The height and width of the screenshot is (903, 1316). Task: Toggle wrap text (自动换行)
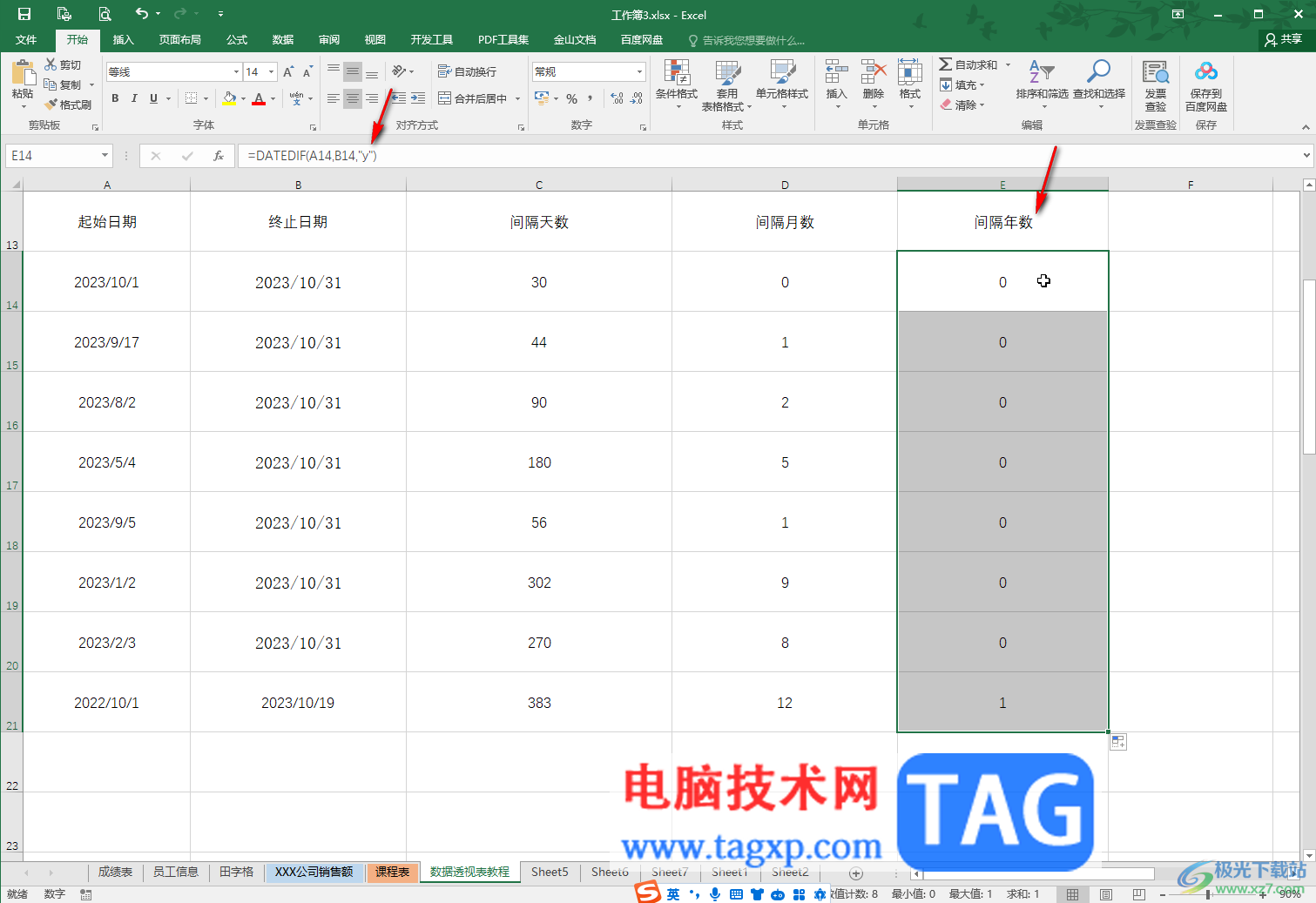tap(467, 71)
